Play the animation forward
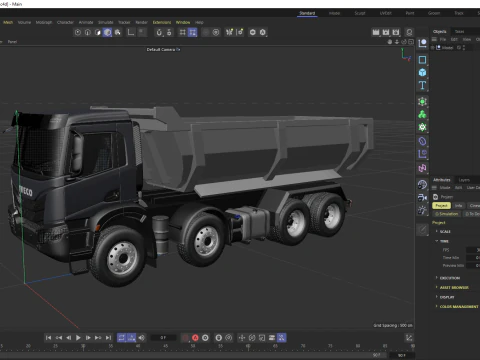The width and height of the screenshot is (480, 360). click(78, 338)
